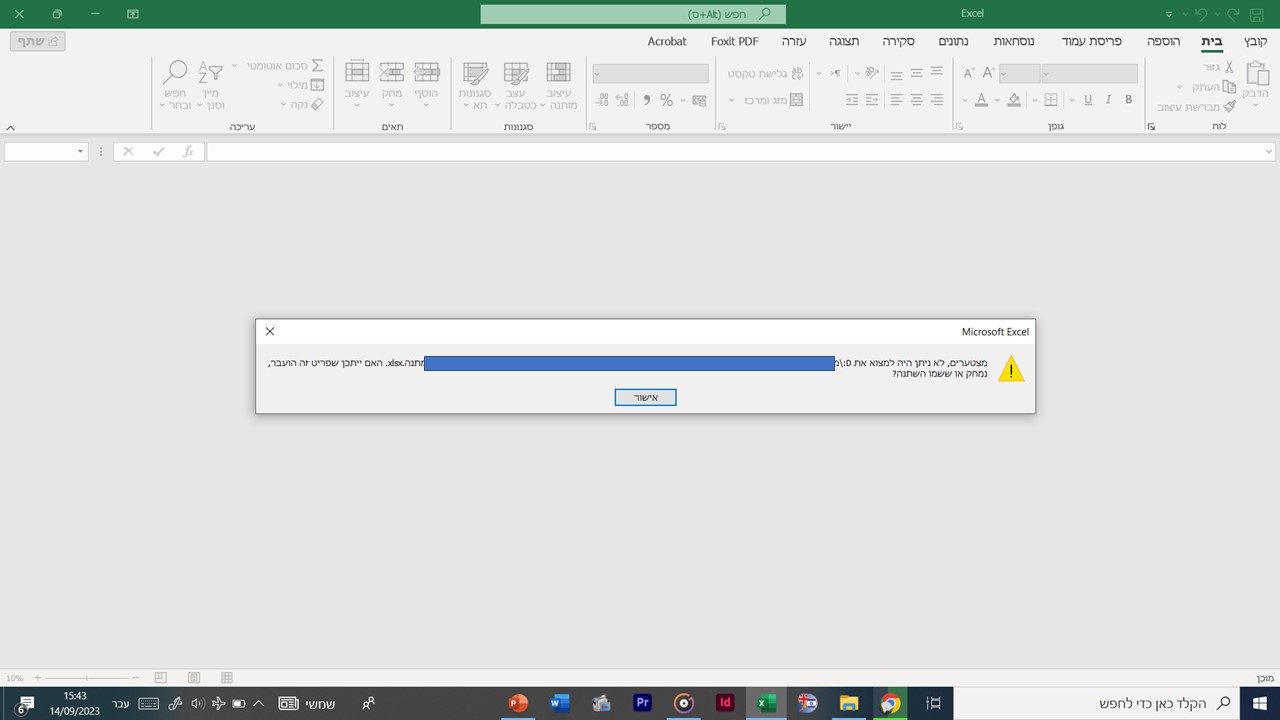This screenshot has height=720, width=1280.
Task: Click the Insert Function fx icon
Action: point(188,152)
